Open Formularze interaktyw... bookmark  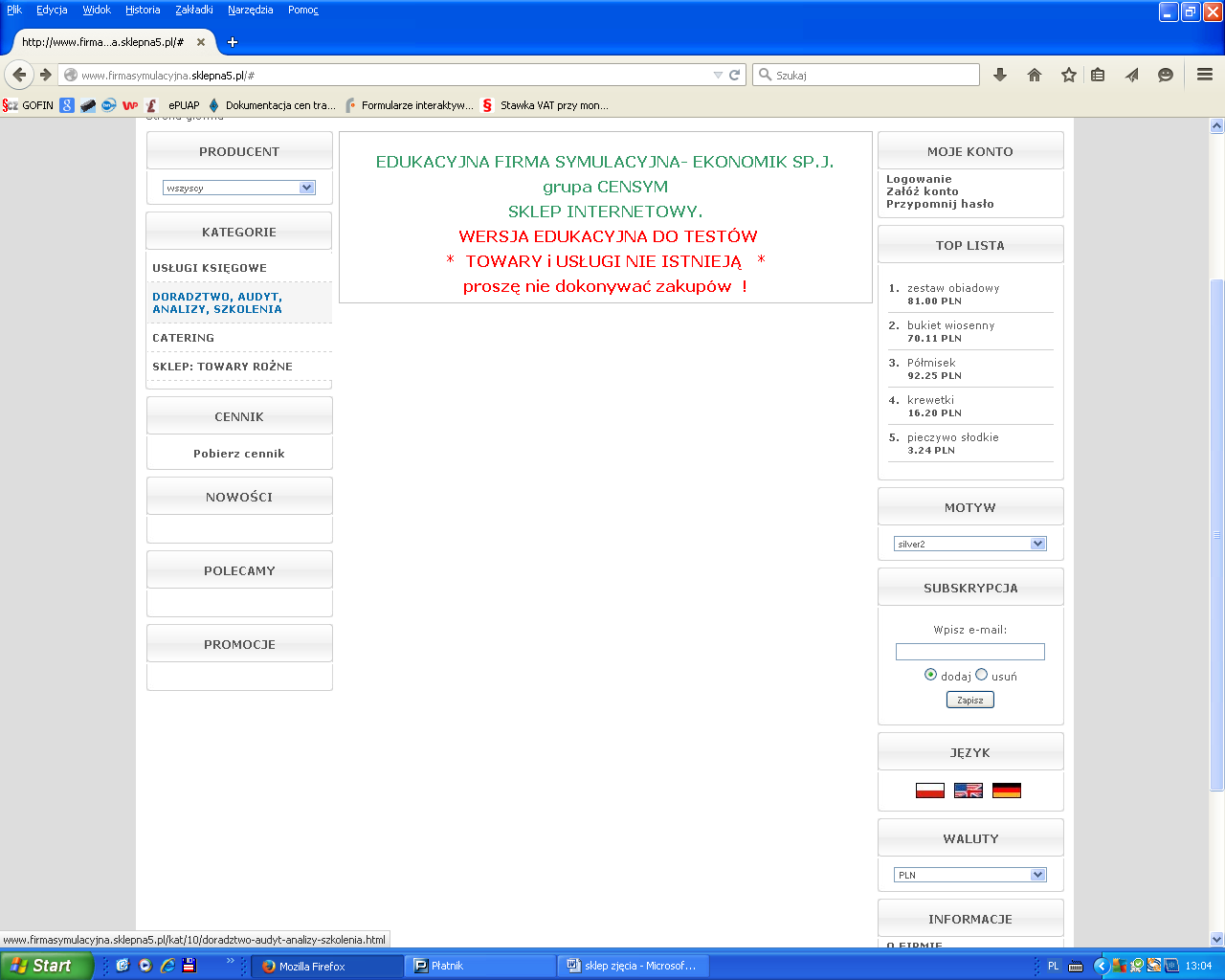pyautogui.click(x=410, y=105)
